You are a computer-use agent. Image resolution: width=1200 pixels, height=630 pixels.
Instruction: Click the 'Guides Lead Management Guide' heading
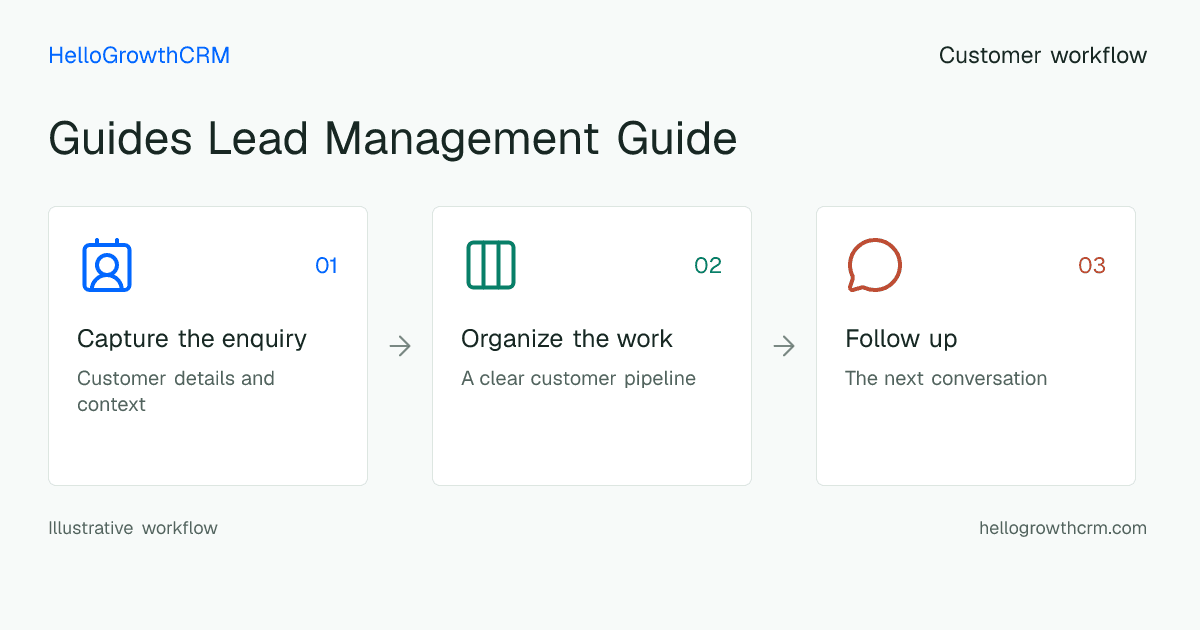coord(393,138)
